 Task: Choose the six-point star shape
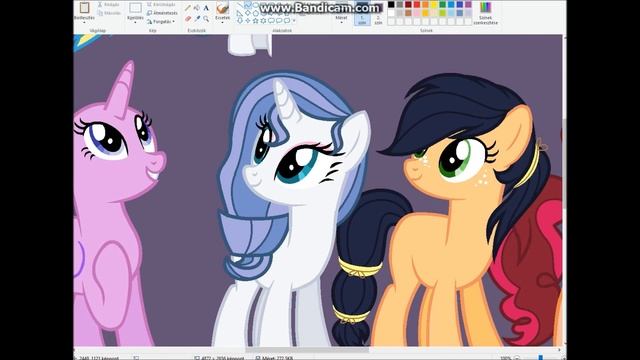pos(263,20)
